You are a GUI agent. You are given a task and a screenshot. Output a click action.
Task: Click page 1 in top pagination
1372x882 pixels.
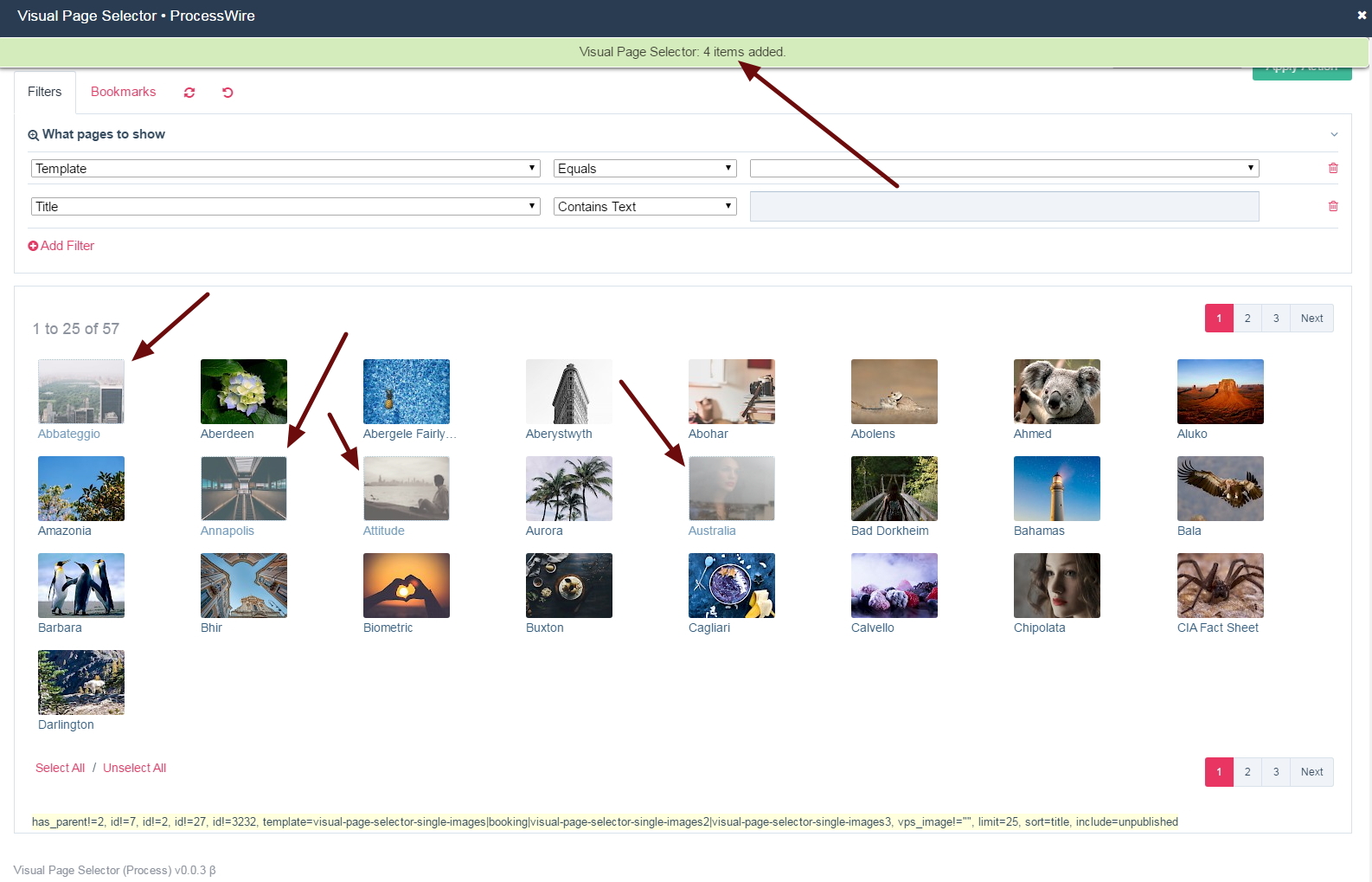tap(1219, 319)
